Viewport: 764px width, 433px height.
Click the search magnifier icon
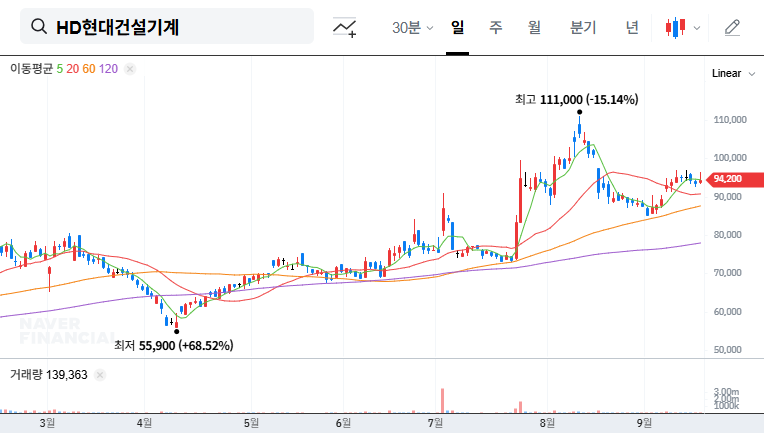click(x=39, y=27)
